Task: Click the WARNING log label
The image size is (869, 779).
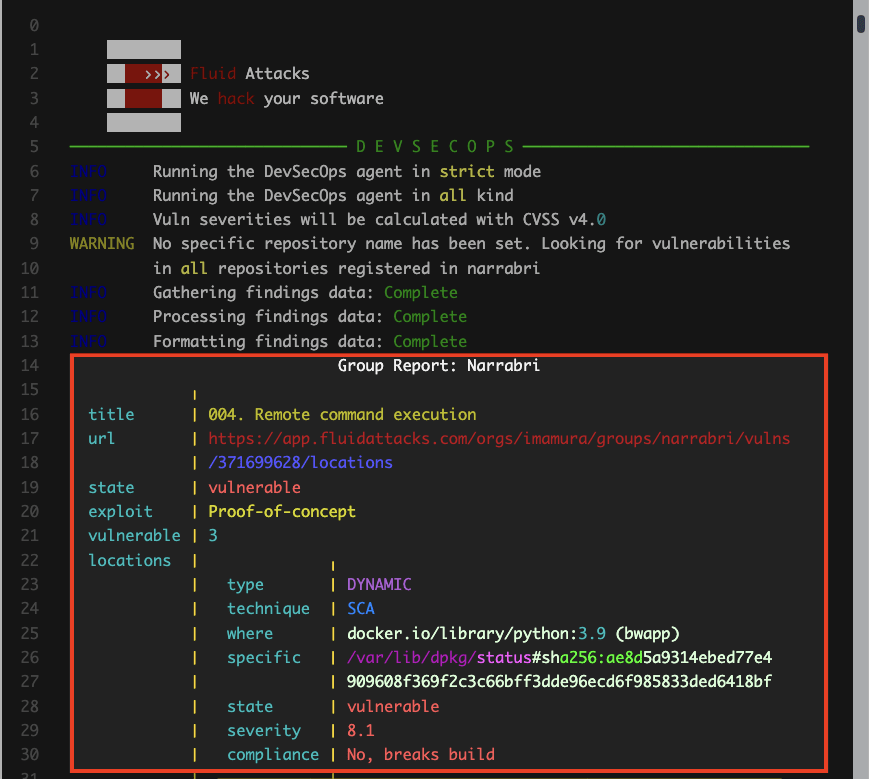Action: point(102,244)
